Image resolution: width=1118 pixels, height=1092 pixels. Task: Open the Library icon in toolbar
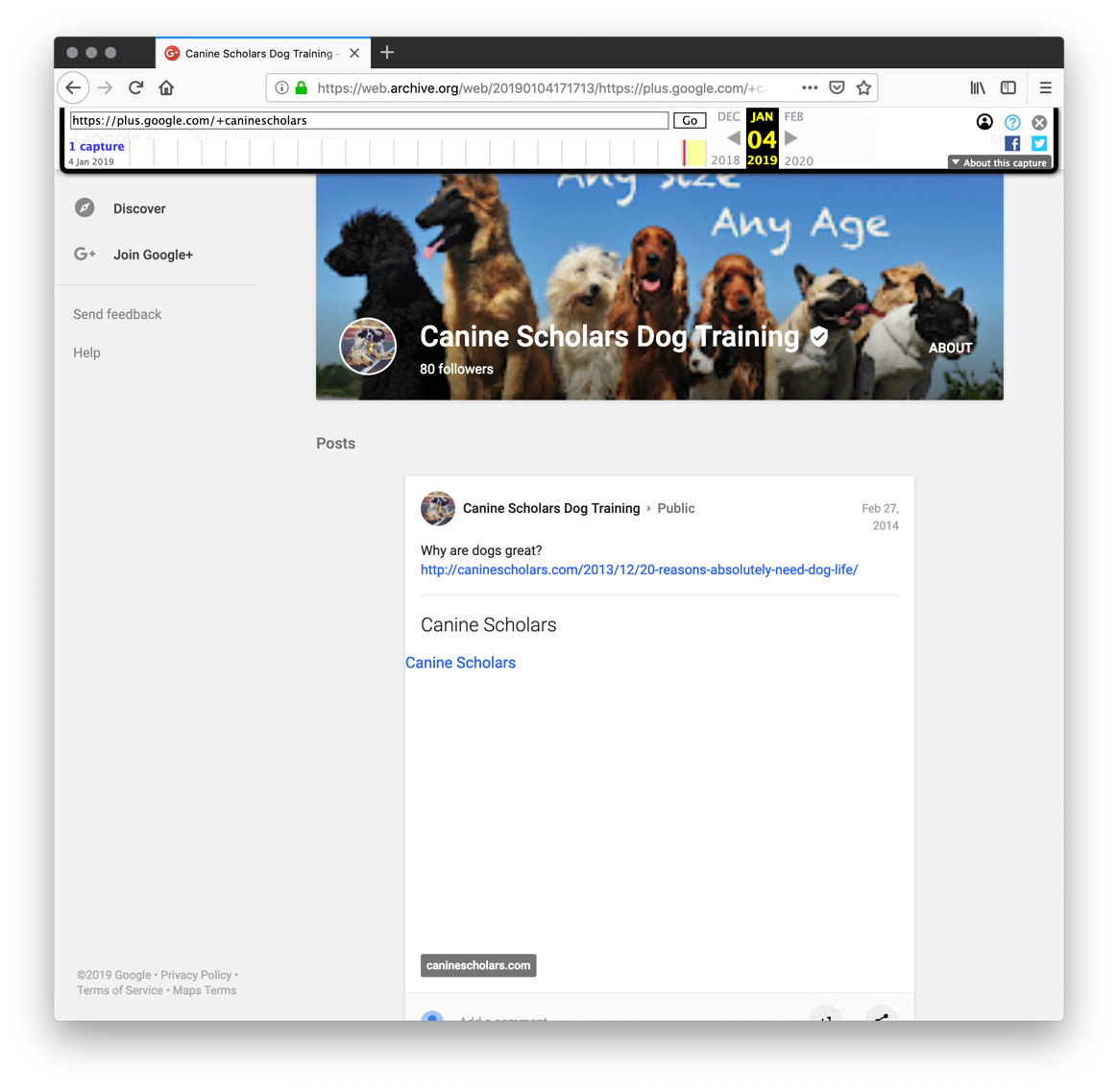(978, 87)
